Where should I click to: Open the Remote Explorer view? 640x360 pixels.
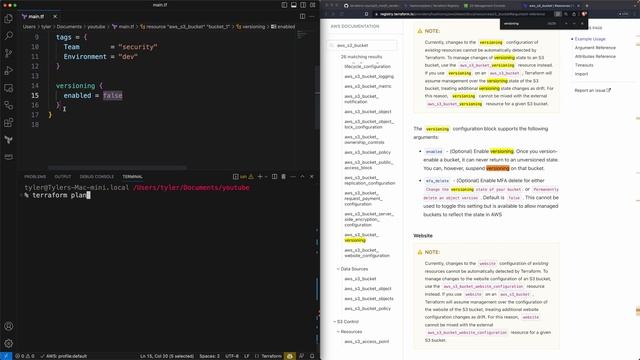click(8, 88)
